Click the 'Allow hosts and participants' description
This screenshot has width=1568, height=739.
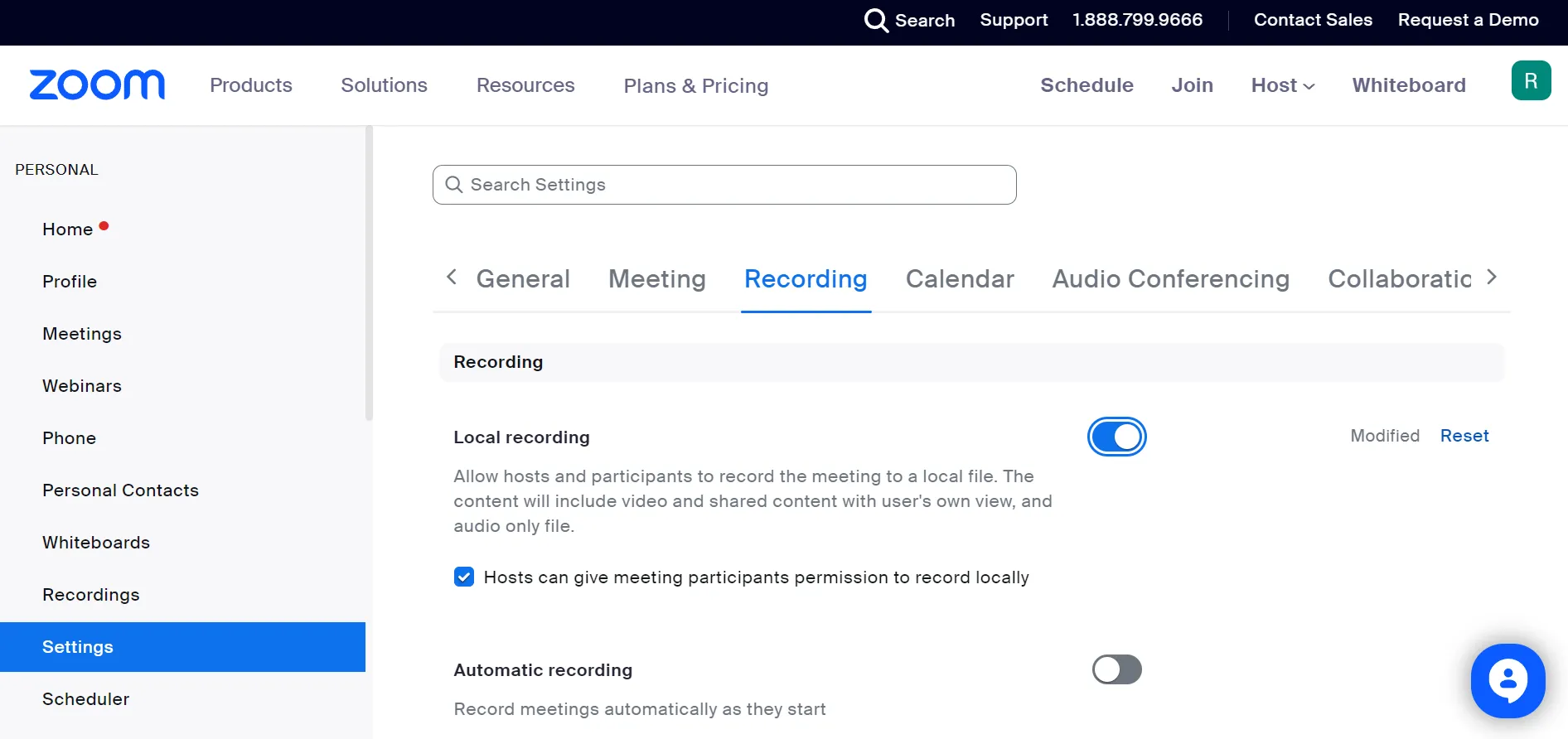point(753,501)
